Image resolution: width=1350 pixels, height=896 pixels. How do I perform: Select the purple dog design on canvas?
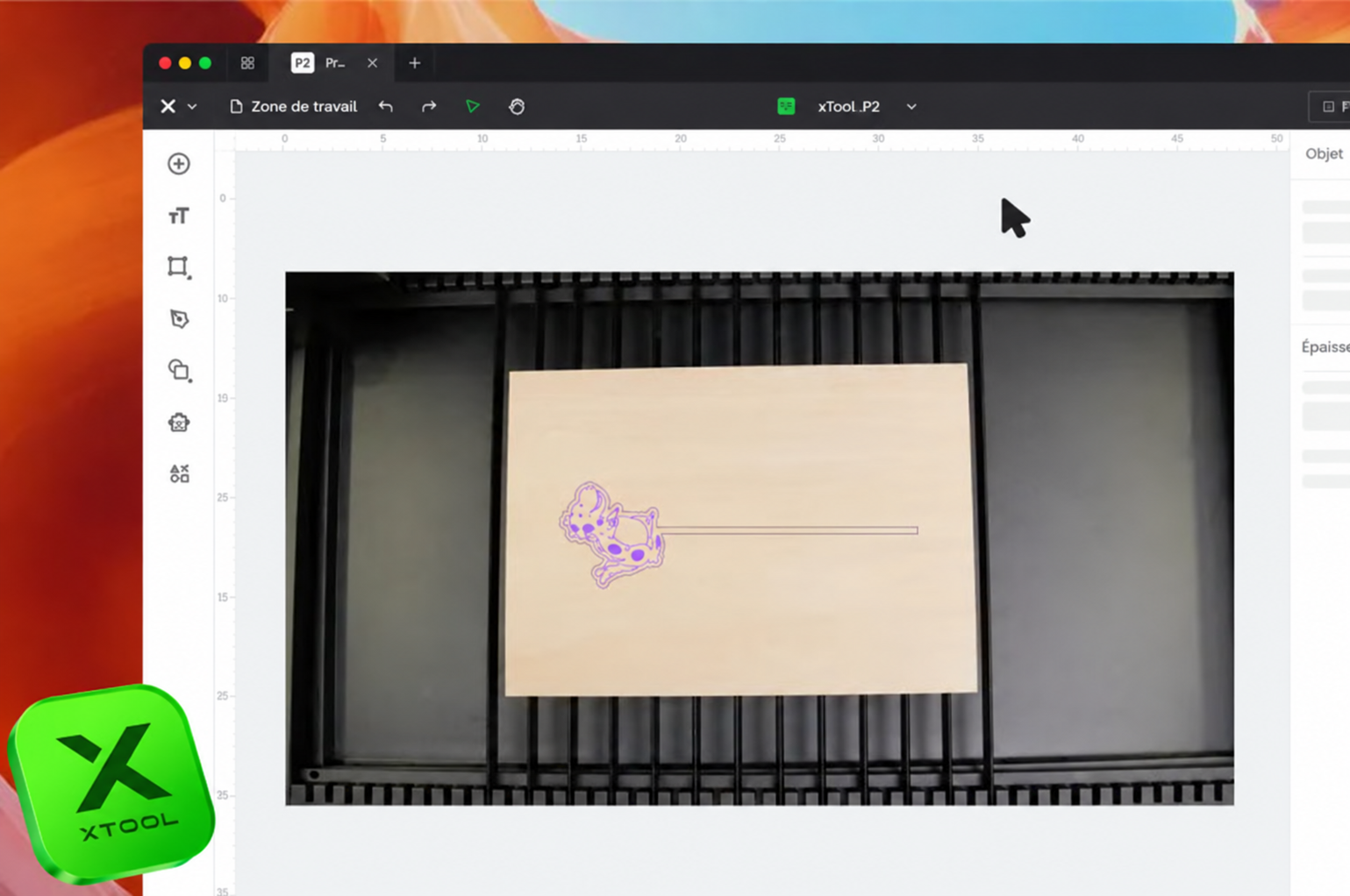pos(612,534)
